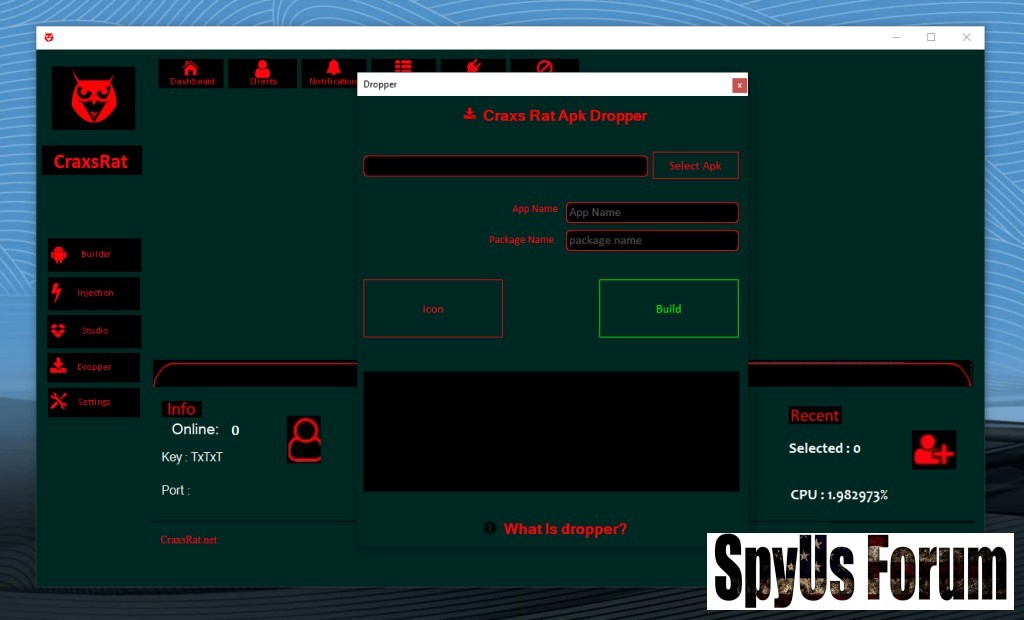Click the blocked-circle icon in the top toolbar

coord(544,67)
